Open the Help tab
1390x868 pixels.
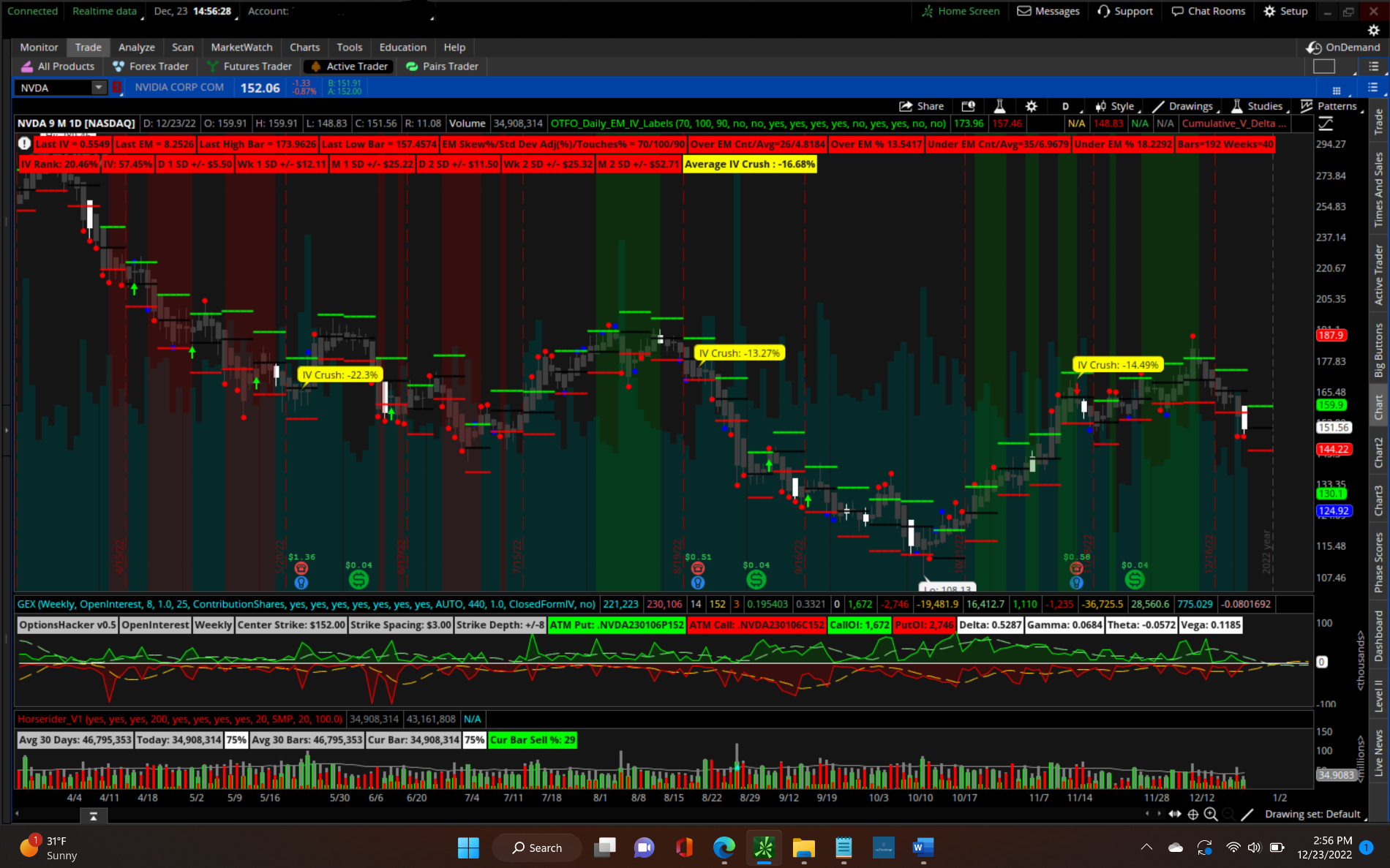point(454,48)
